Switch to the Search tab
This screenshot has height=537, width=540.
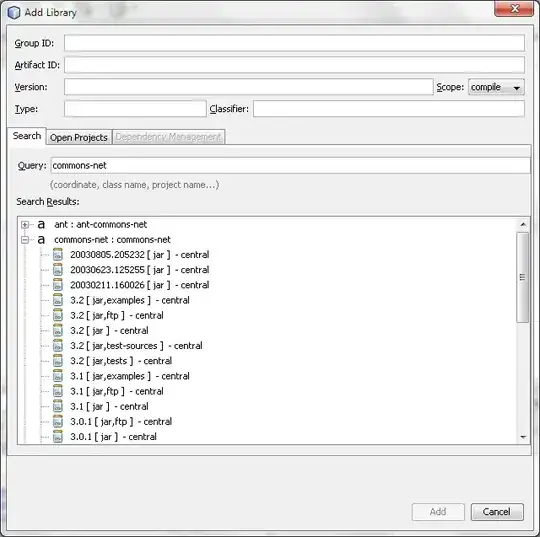(x=27, y=136)
